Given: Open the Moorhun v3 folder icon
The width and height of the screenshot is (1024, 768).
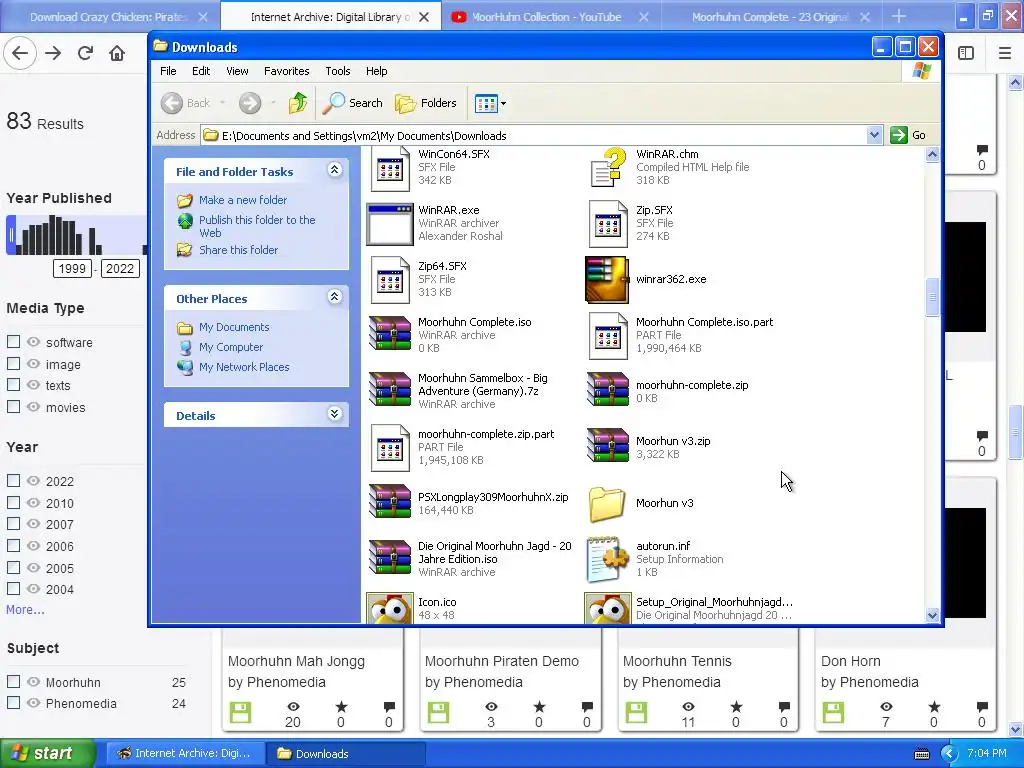Looking at the screenshot, I should (x=607, y=504).
